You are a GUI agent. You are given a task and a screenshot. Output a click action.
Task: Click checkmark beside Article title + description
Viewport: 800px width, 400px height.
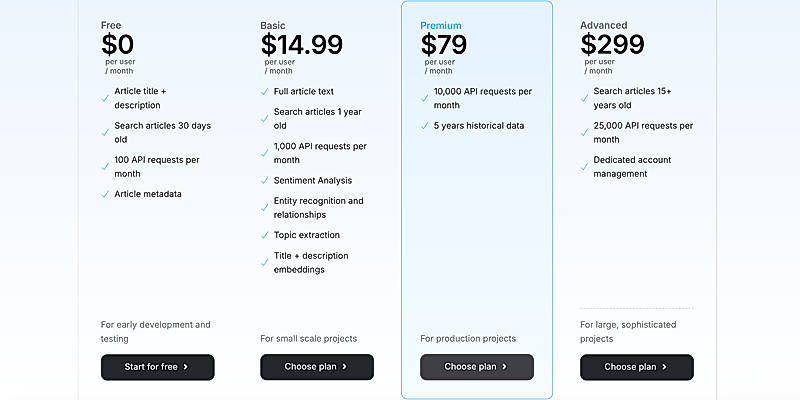point(105,98)
